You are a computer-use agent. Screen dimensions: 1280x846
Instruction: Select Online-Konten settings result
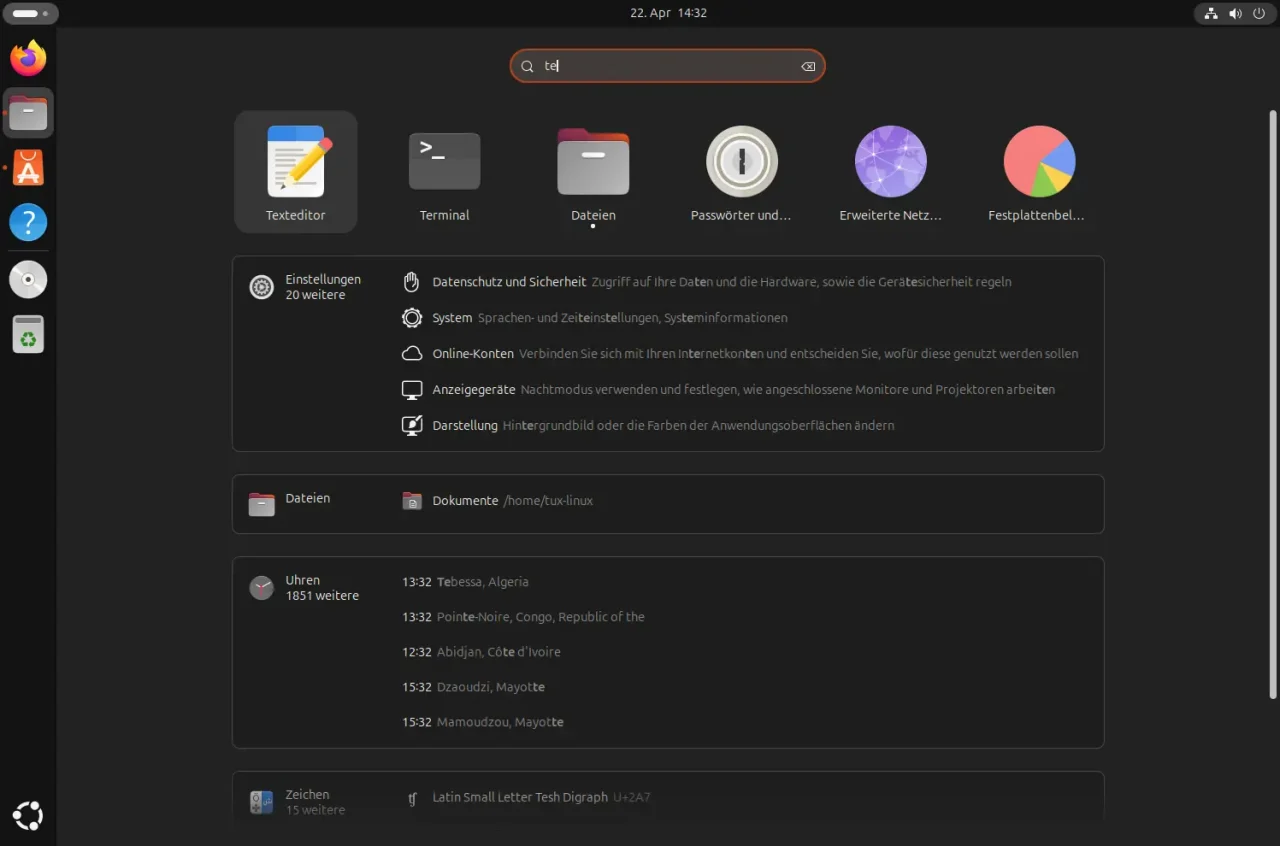point(473,354)
